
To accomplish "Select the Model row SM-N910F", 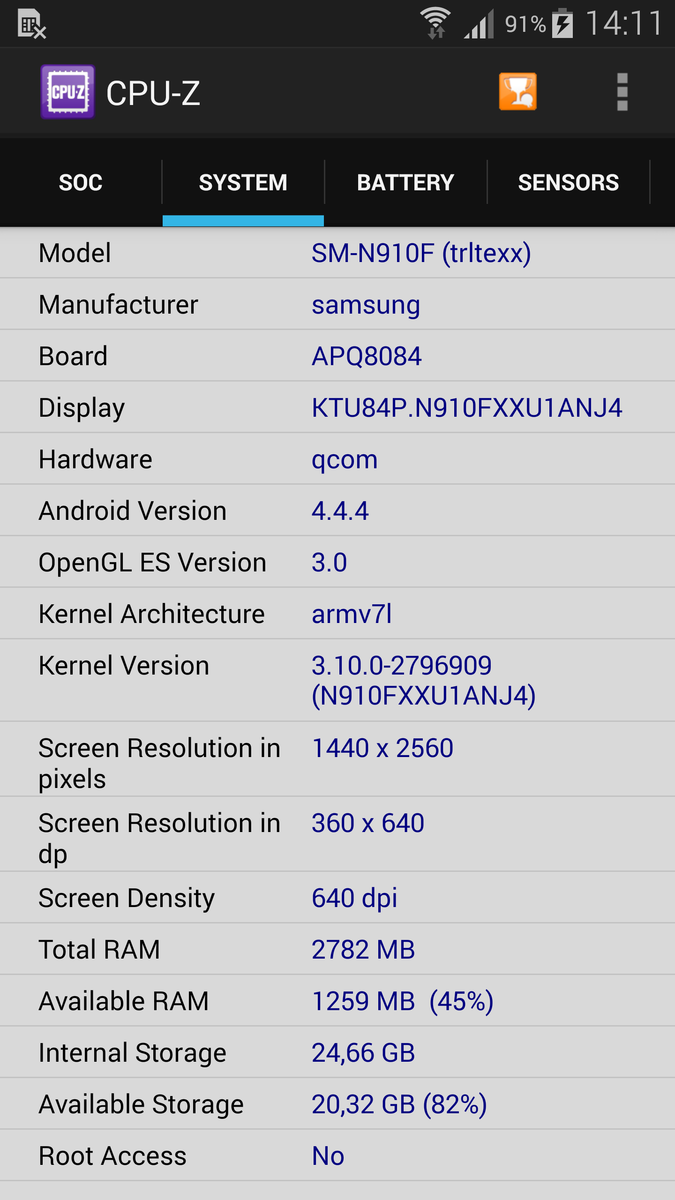I will pos(337,253).
